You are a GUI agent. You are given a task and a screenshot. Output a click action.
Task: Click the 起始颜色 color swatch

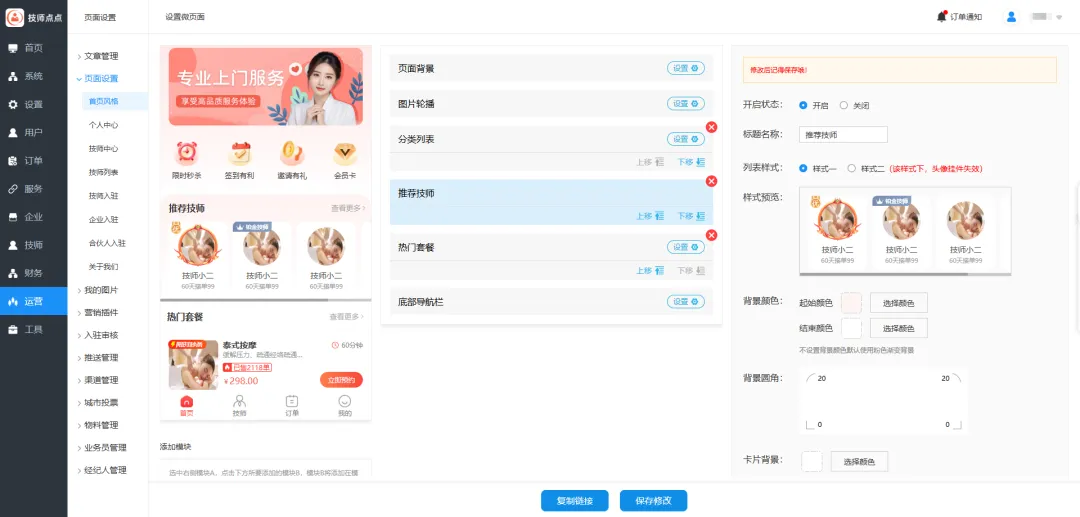pos(851,303)
